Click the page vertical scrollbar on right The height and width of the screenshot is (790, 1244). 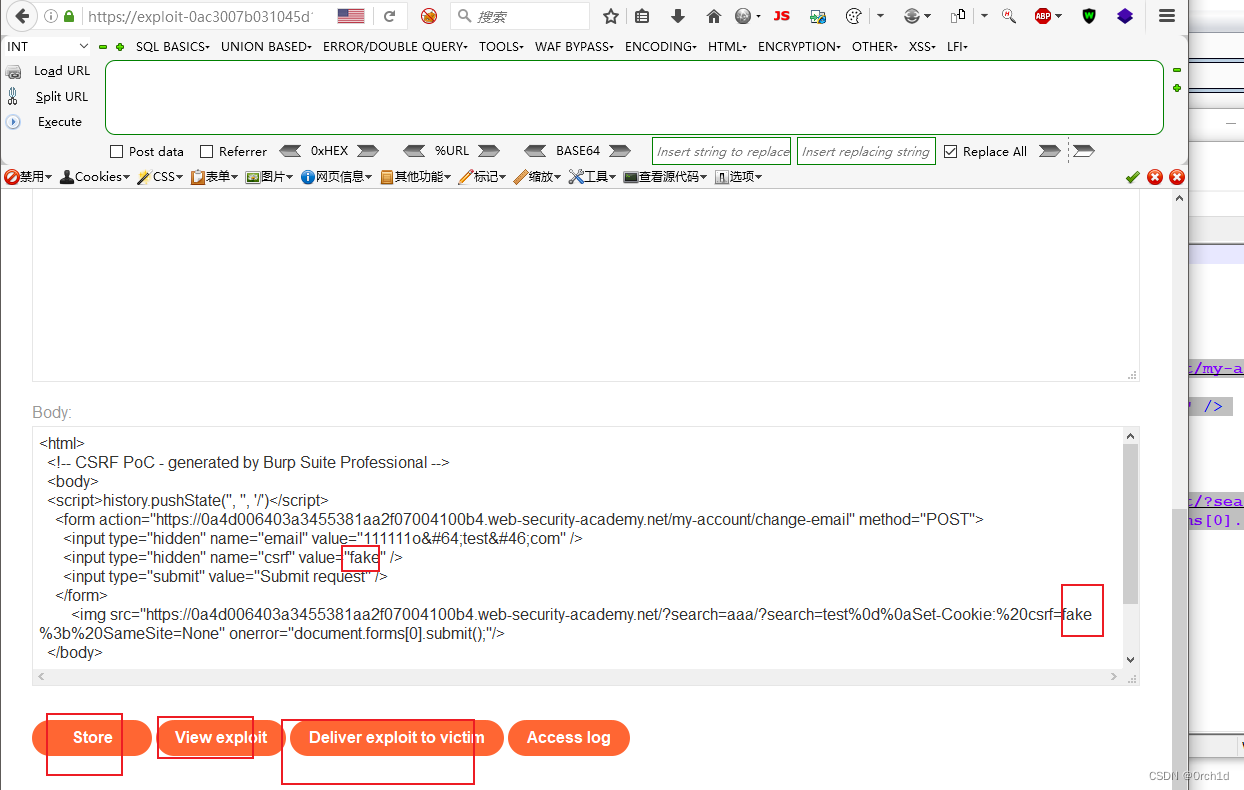pos(1181,490)
